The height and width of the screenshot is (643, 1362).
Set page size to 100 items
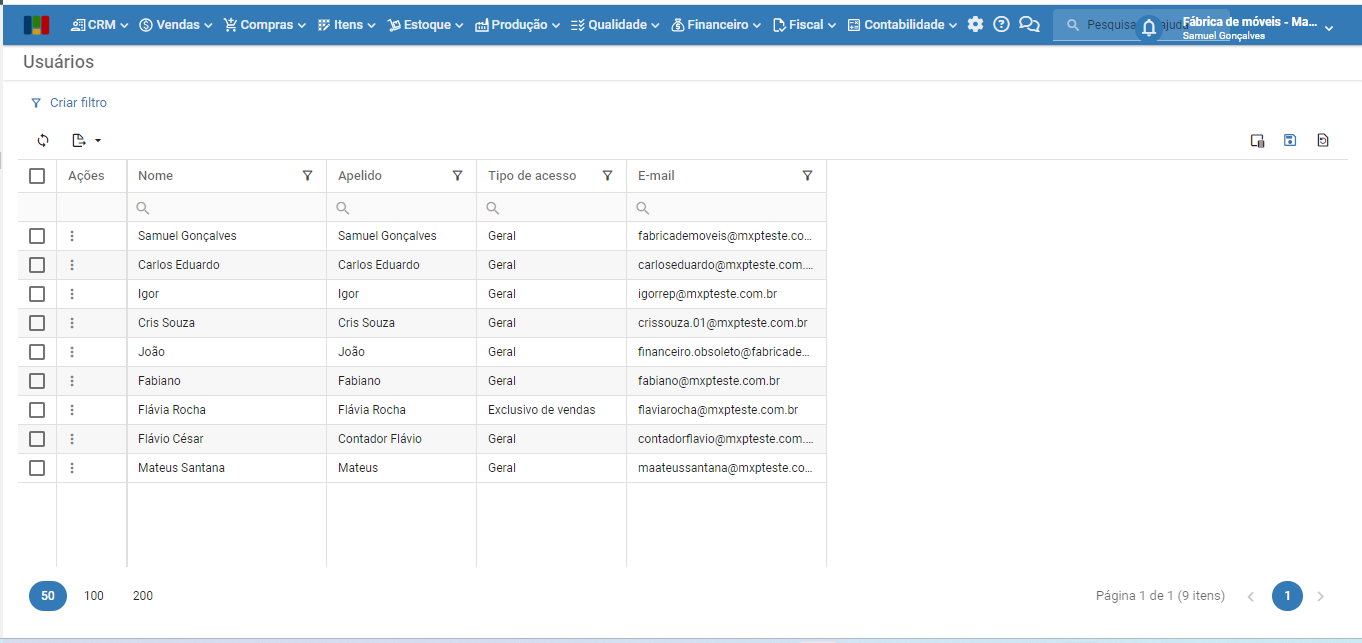click(94, 596)
